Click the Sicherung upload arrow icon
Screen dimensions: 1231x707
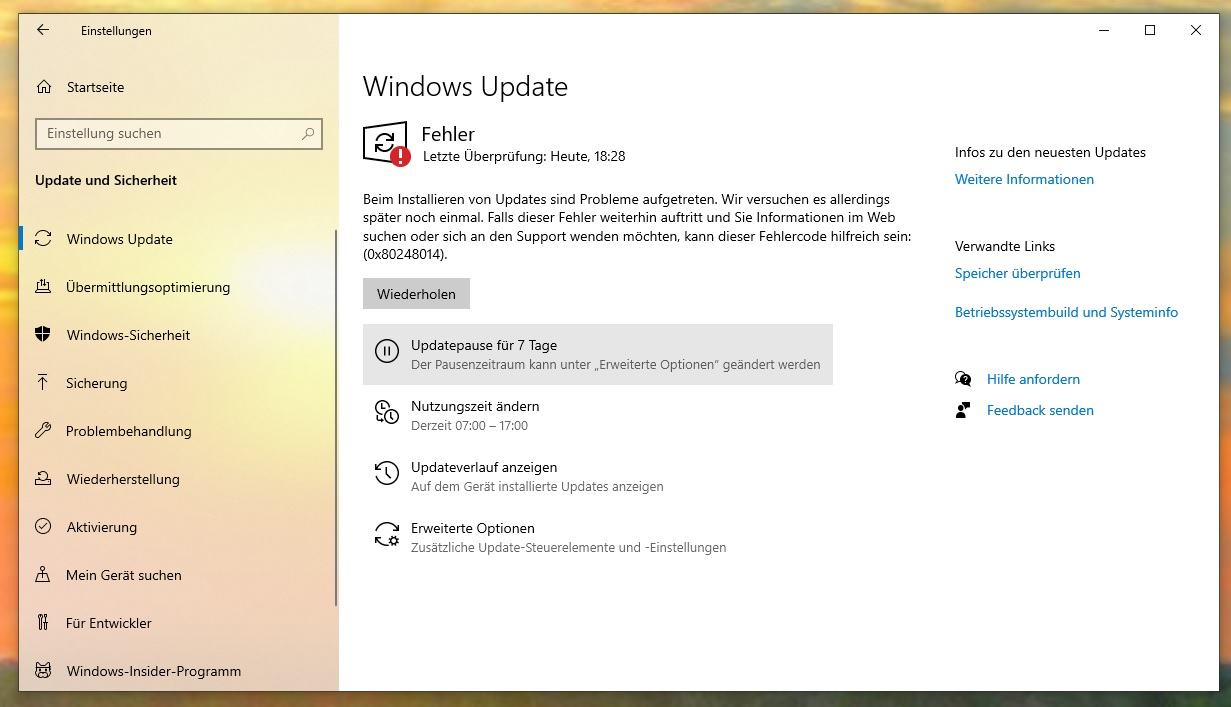click(x=43, y=383)
